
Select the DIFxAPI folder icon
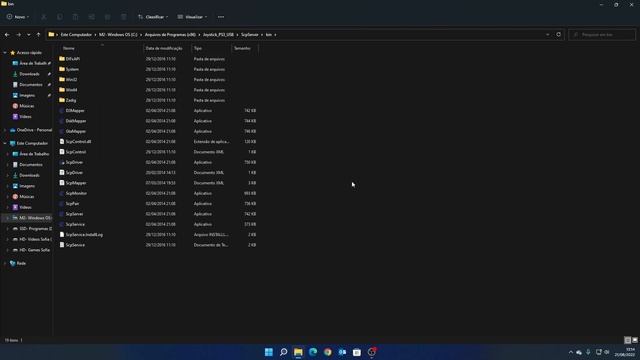point(62,59)
